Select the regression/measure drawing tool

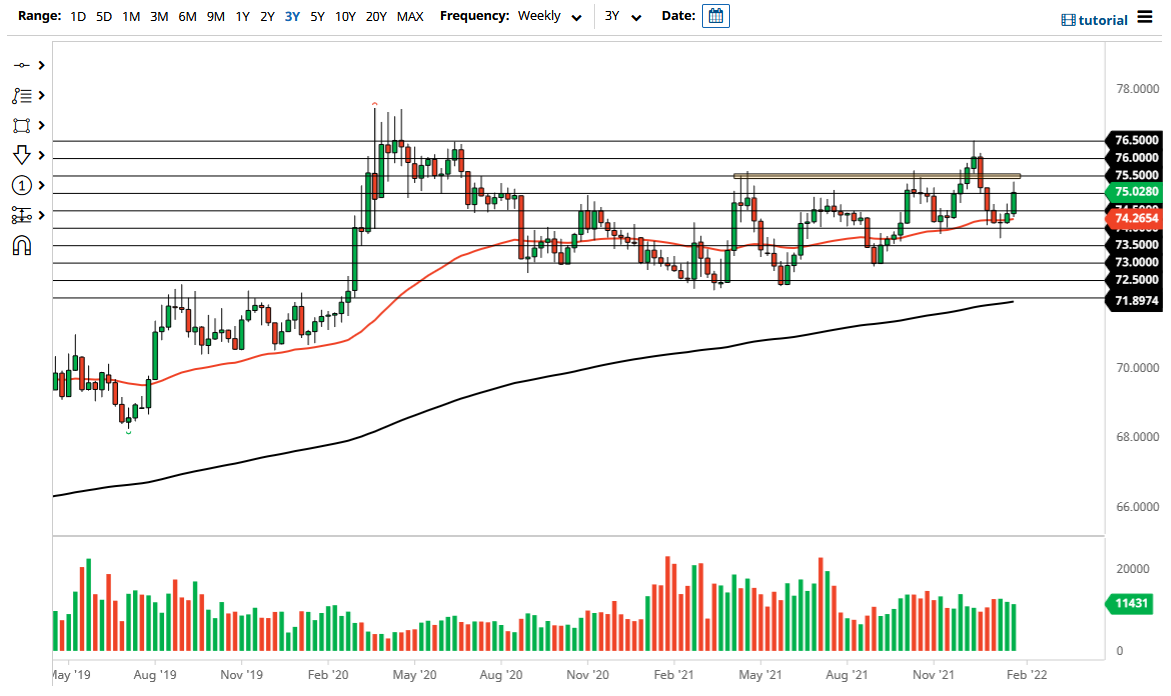tap(22, 215)
